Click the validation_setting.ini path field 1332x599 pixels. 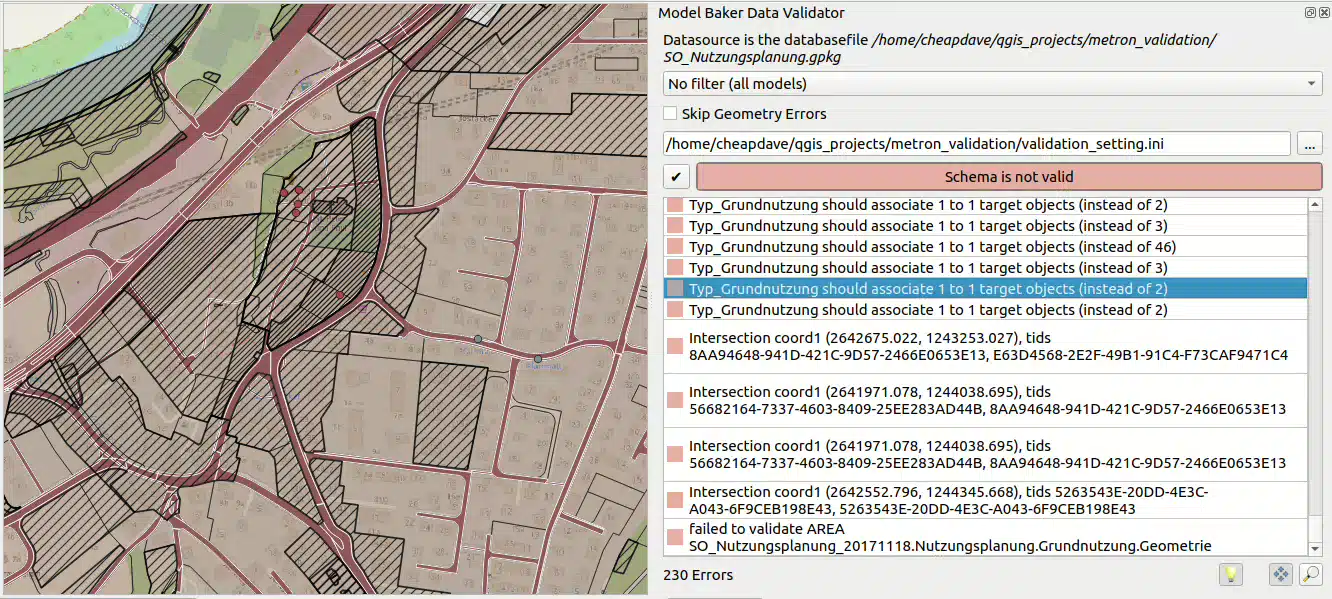click(x=976, y=144)
